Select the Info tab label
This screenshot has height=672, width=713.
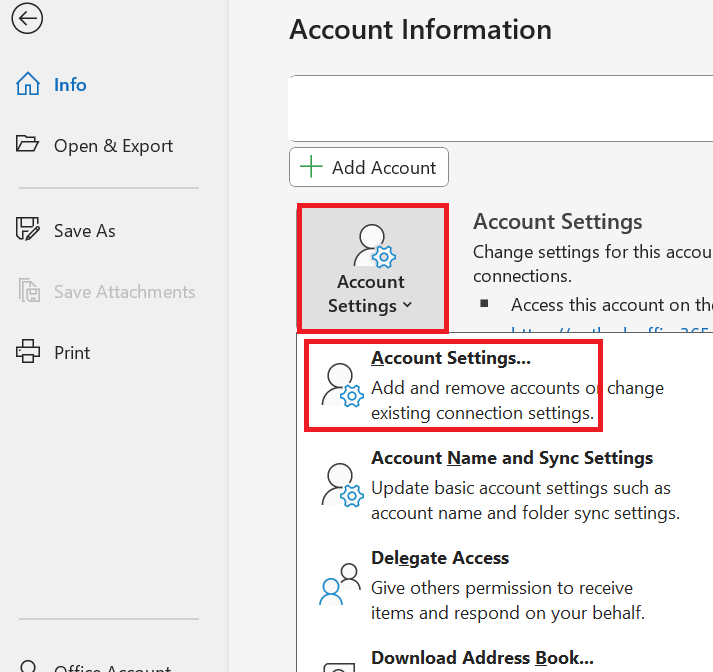70,85
